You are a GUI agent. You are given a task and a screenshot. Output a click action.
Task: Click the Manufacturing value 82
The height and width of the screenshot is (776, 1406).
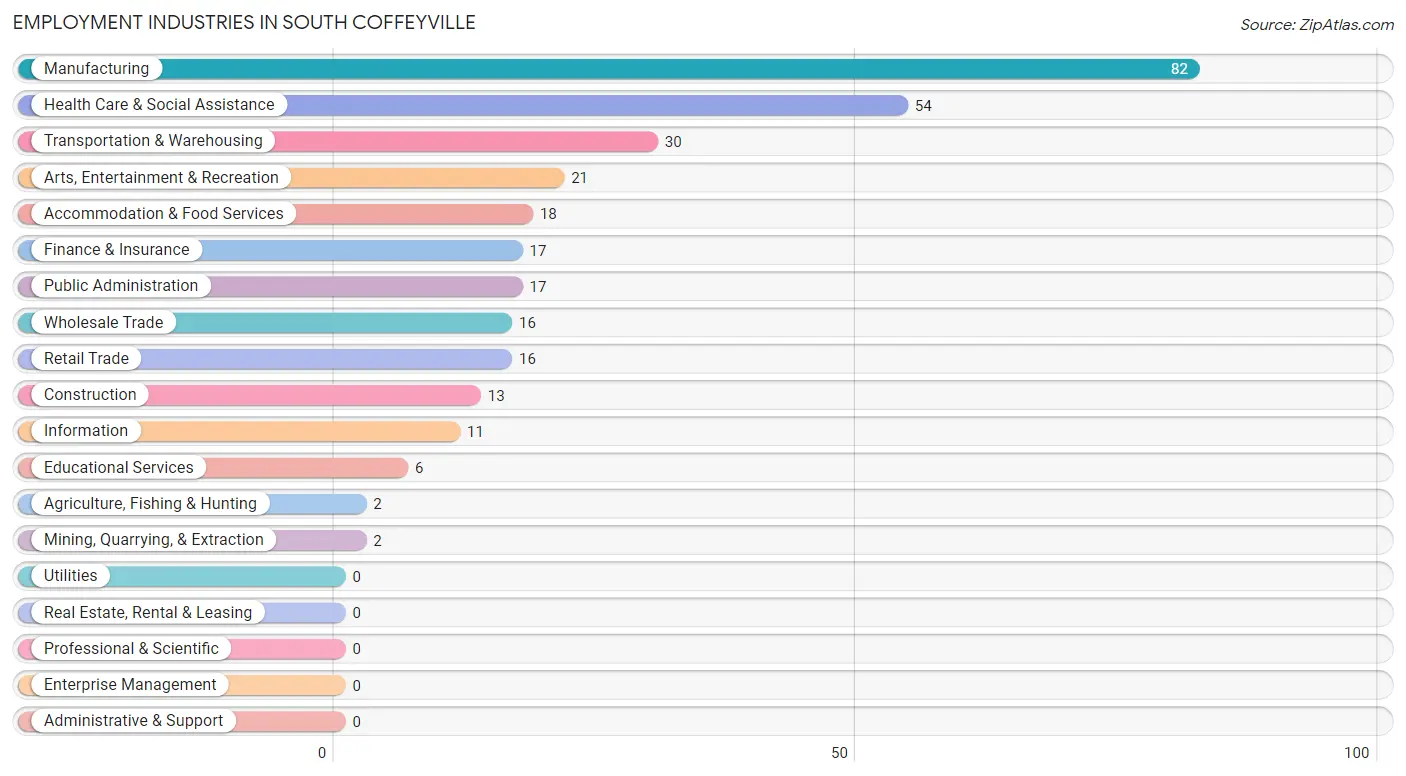(1179, 69)
